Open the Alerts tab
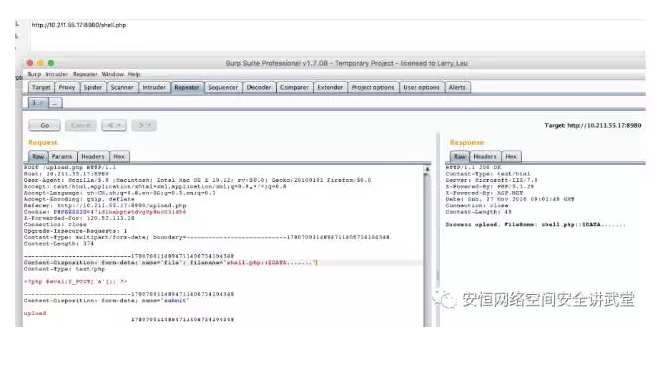Image resolution: width=666 pixels, height=371 pixels. (457, 87)
